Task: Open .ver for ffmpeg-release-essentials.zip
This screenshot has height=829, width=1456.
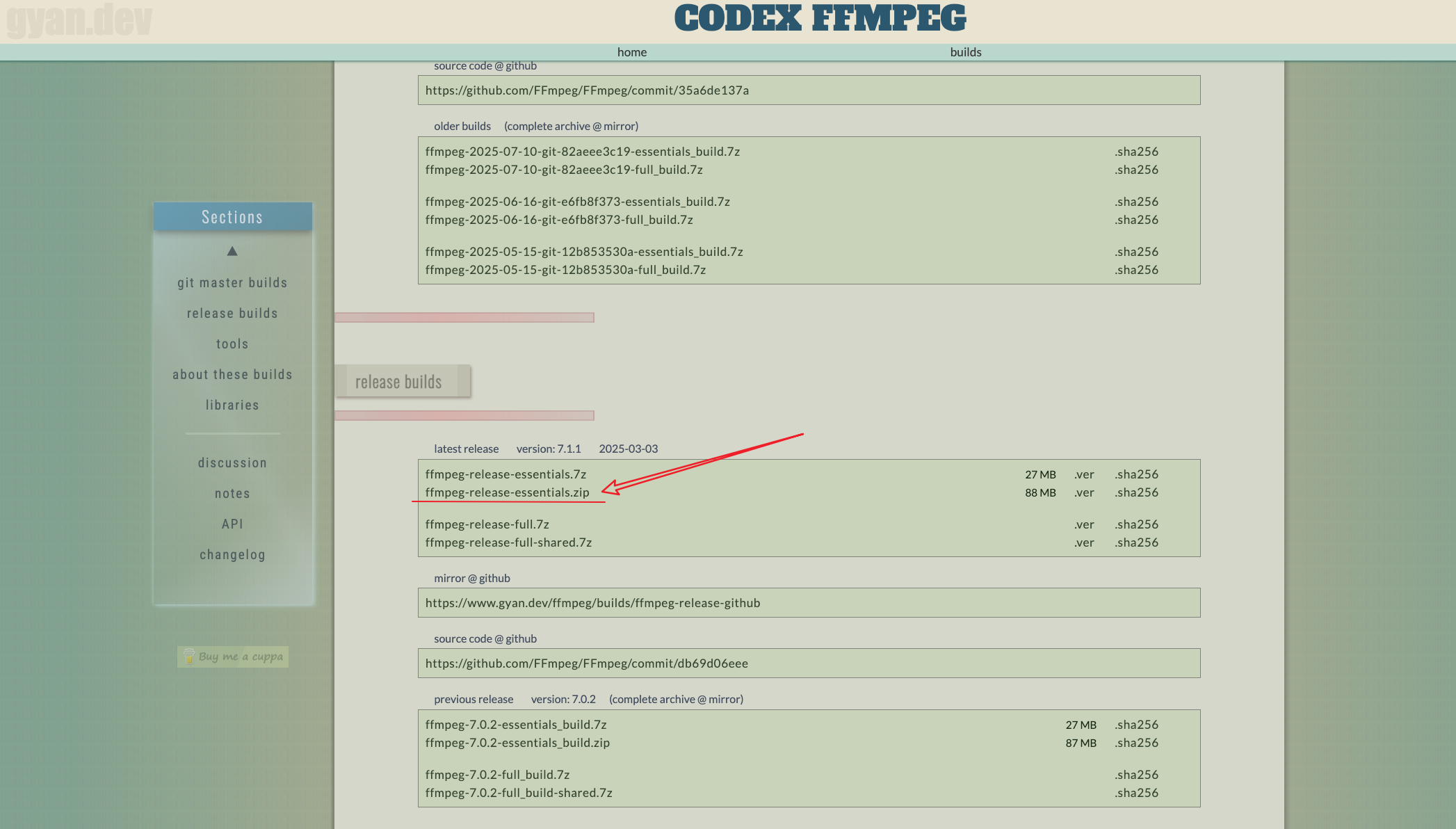Action: pyautogui.click(x=1084, y=492)
